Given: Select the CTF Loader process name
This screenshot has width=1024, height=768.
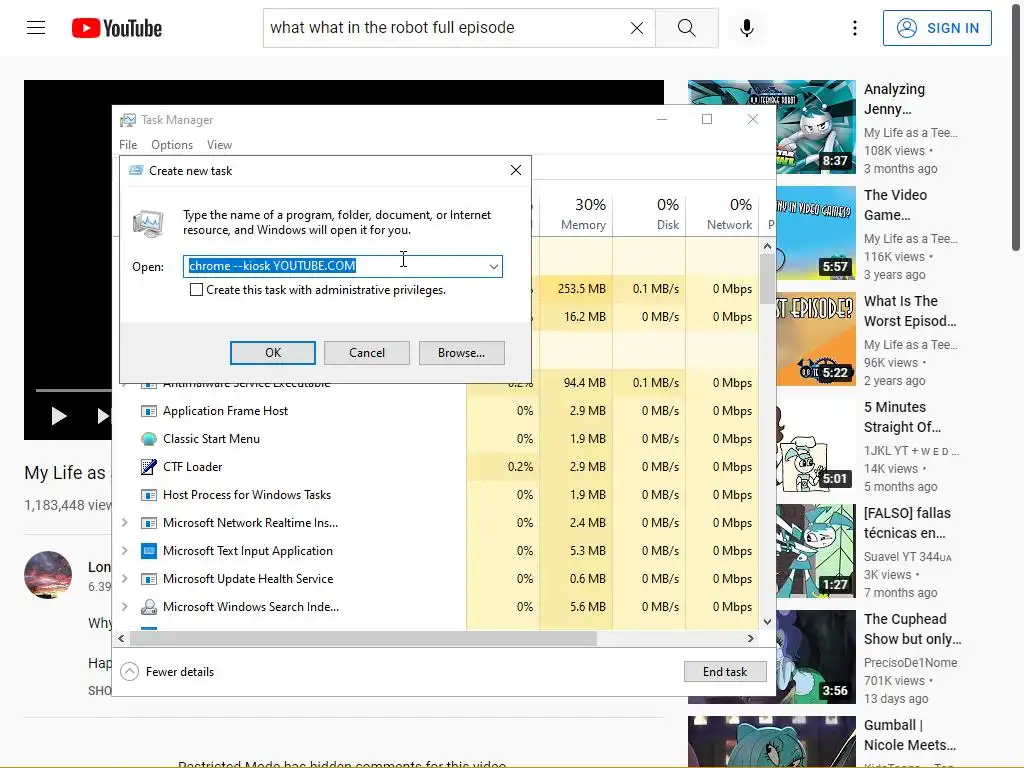Looking at the screenshot, I should tap(193, 467).
